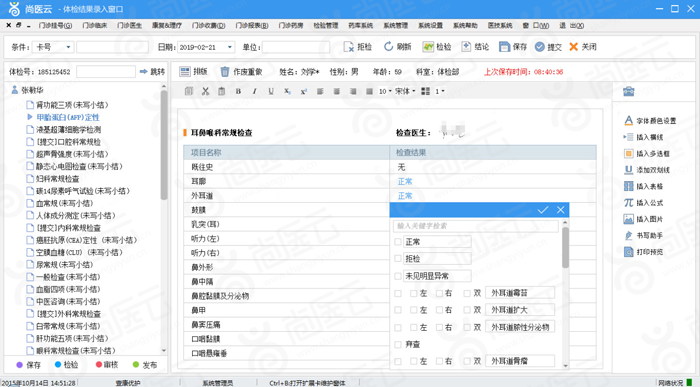The height and width of the screenshot is (387, 700).
Task: Check the 拒检 option in popup
Action: coord(398,258)
